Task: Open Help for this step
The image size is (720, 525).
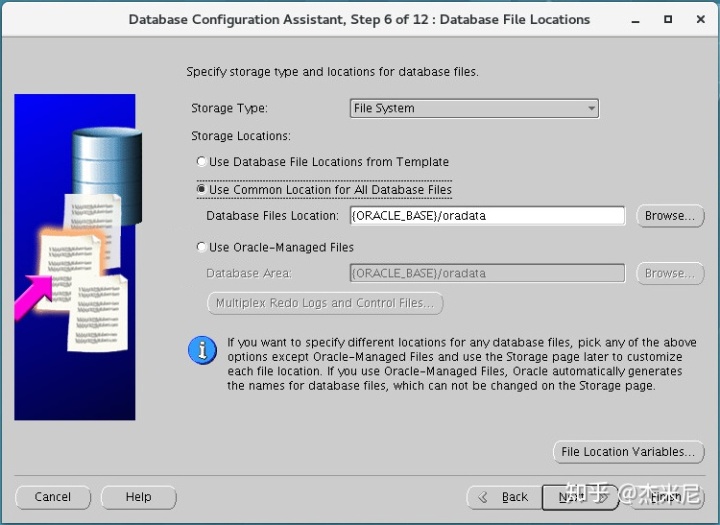Action: 138,497
